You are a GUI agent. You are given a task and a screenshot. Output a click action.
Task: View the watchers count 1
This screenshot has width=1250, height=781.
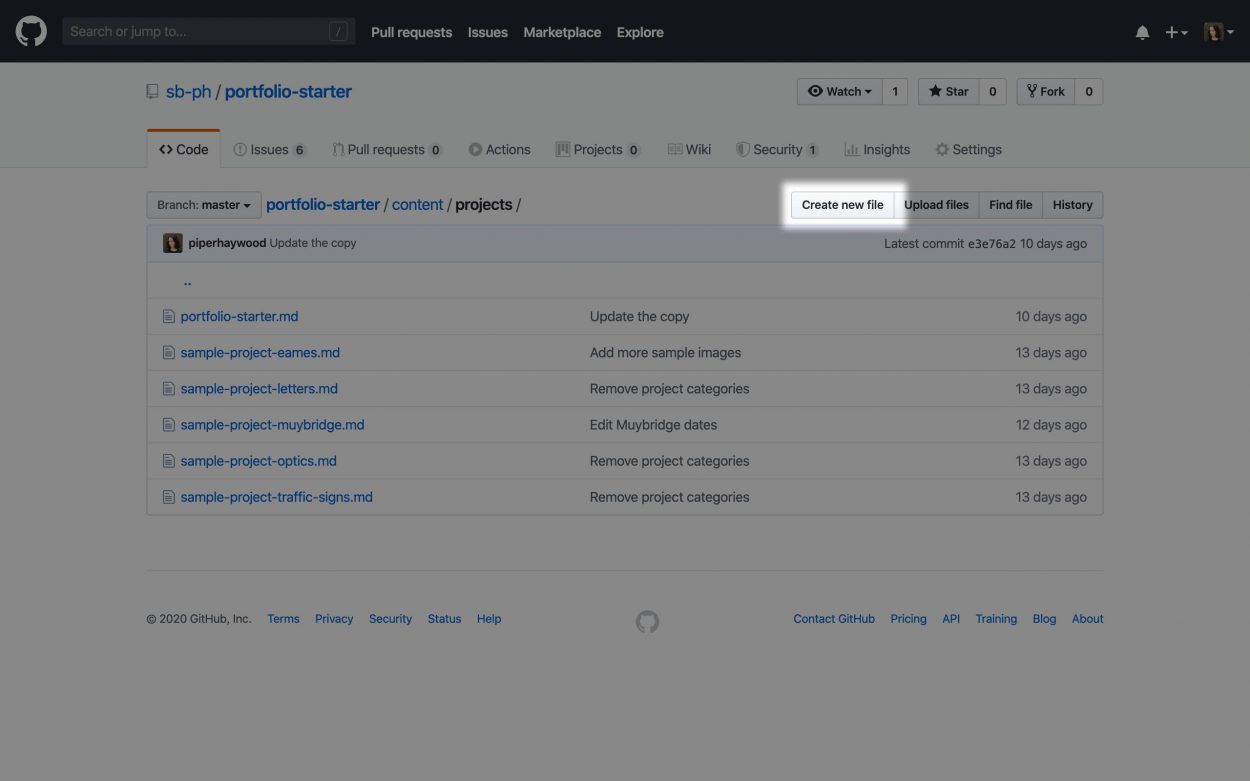(895, 91)
